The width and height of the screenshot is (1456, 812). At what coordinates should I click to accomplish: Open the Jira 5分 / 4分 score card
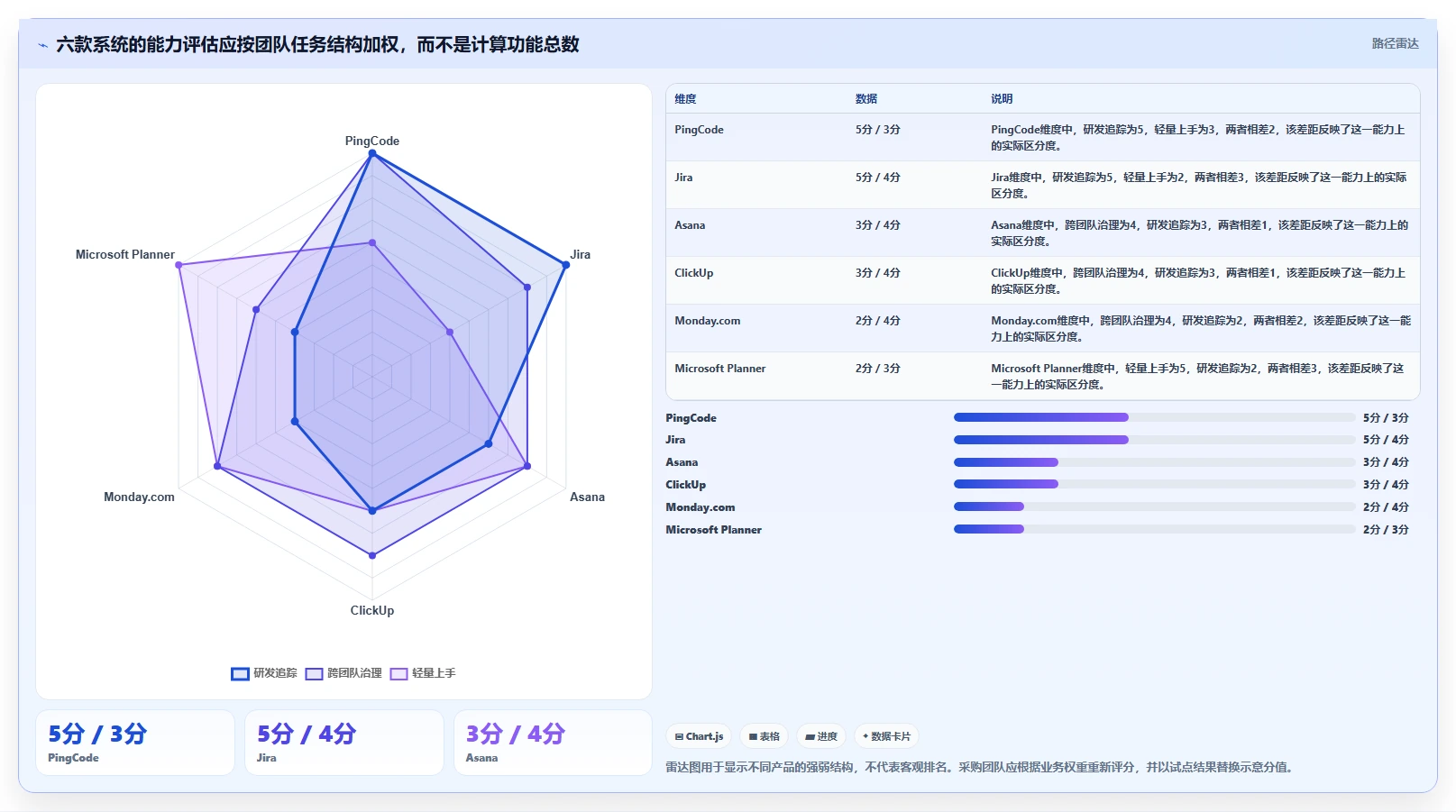click(344, 743)
